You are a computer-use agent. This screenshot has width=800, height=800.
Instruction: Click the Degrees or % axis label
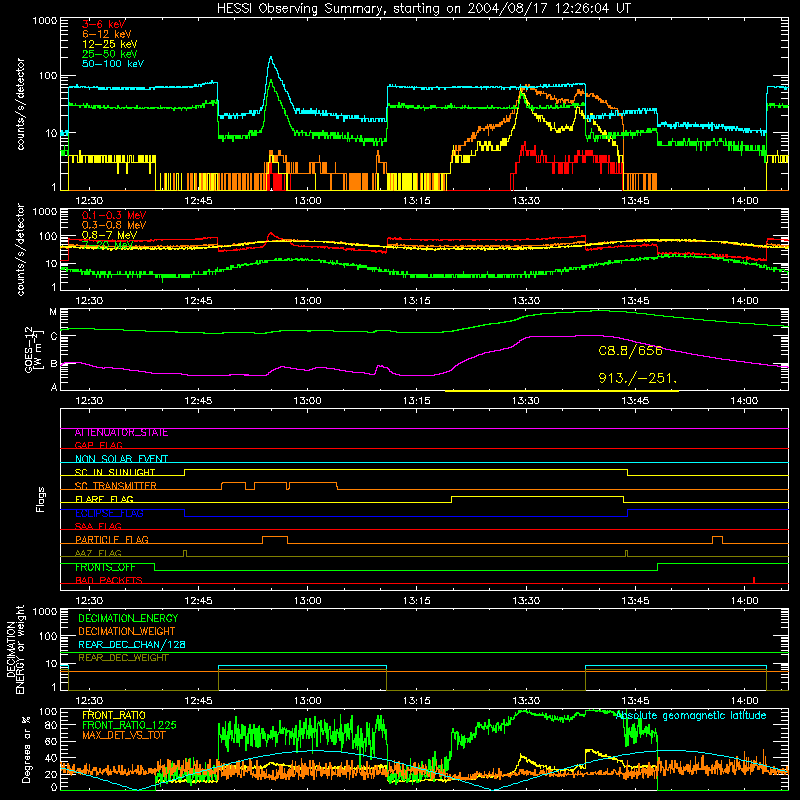tap(26, 750)
